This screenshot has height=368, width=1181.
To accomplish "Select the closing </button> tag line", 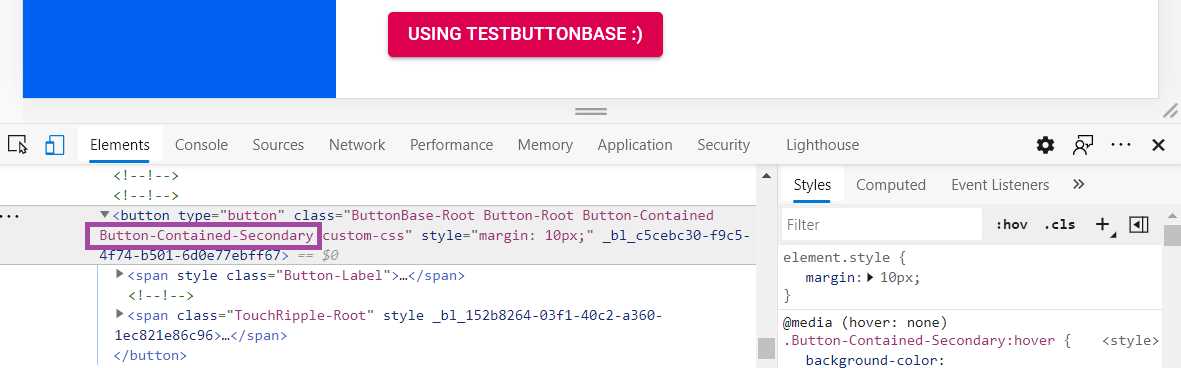I will [149, 354].
